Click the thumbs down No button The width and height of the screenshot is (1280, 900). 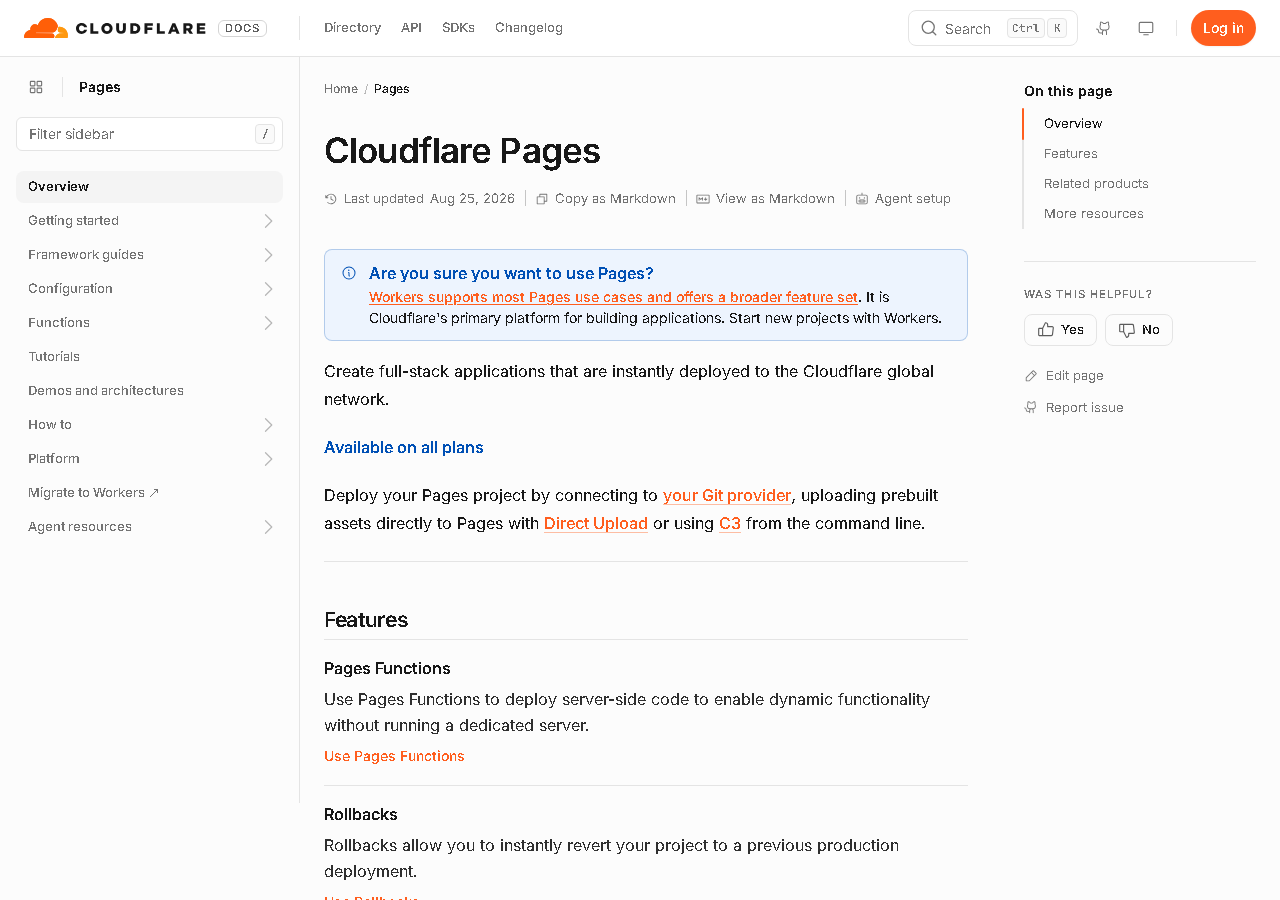click(x=1139, y=330)
